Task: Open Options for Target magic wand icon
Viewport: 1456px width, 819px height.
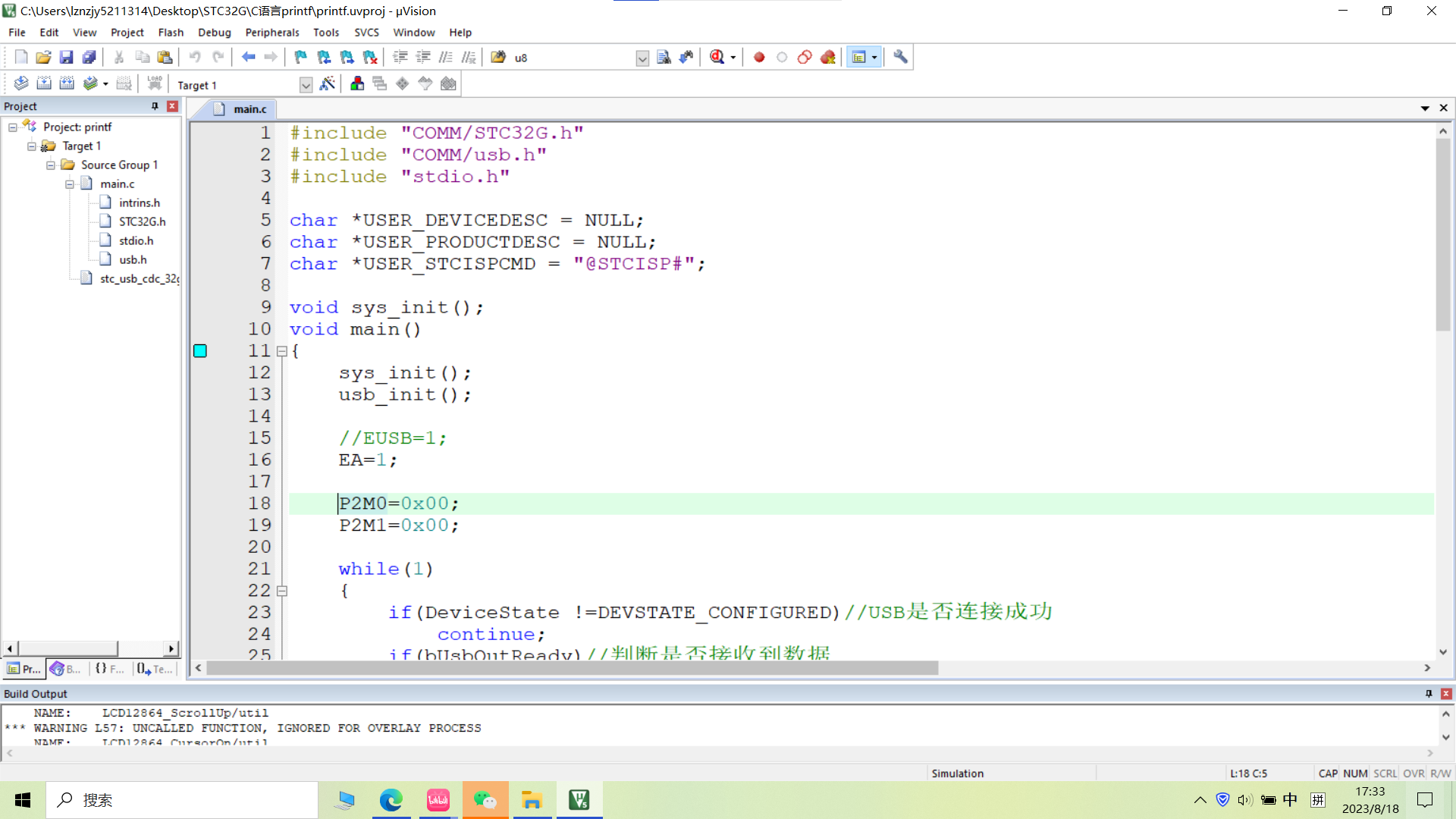Action: [x=328, y=83]
